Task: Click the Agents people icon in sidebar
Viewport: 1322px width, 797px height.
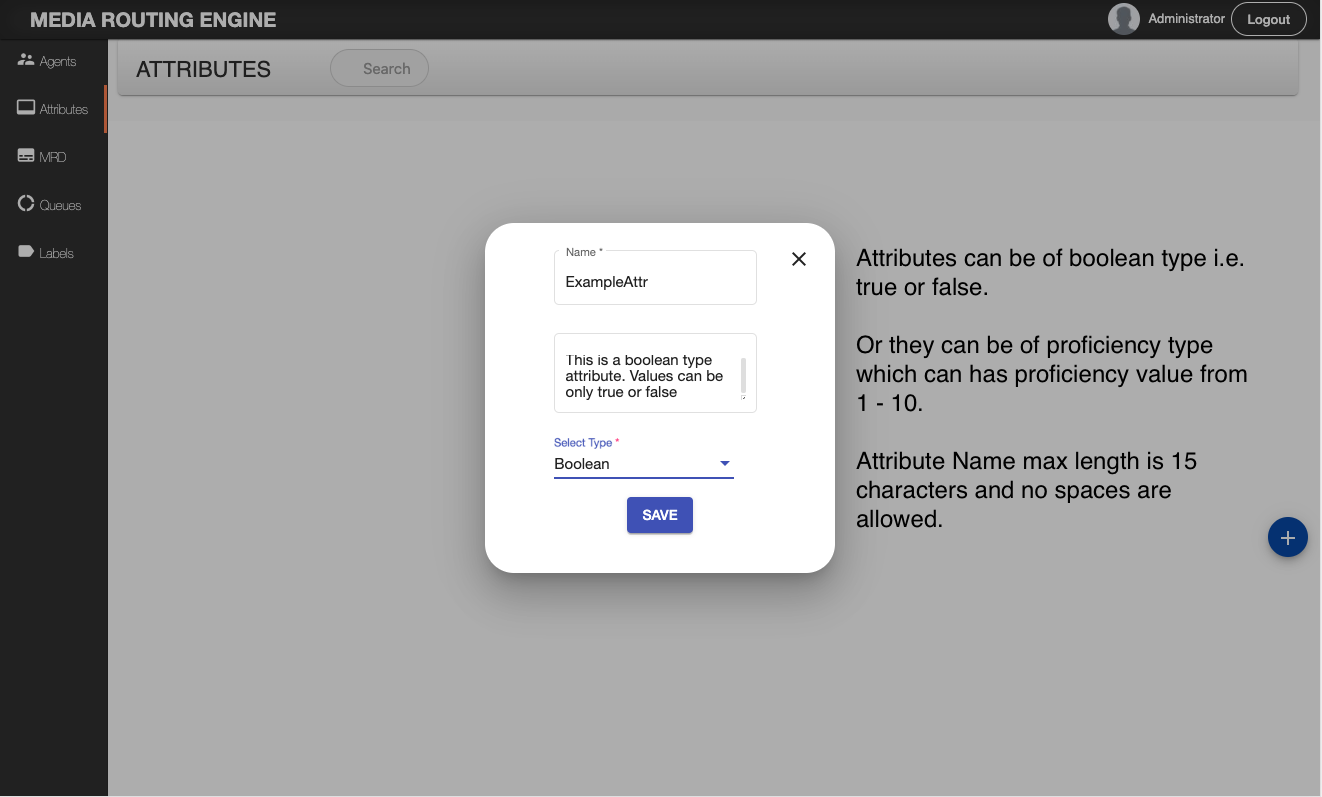Action: [26, 60]
